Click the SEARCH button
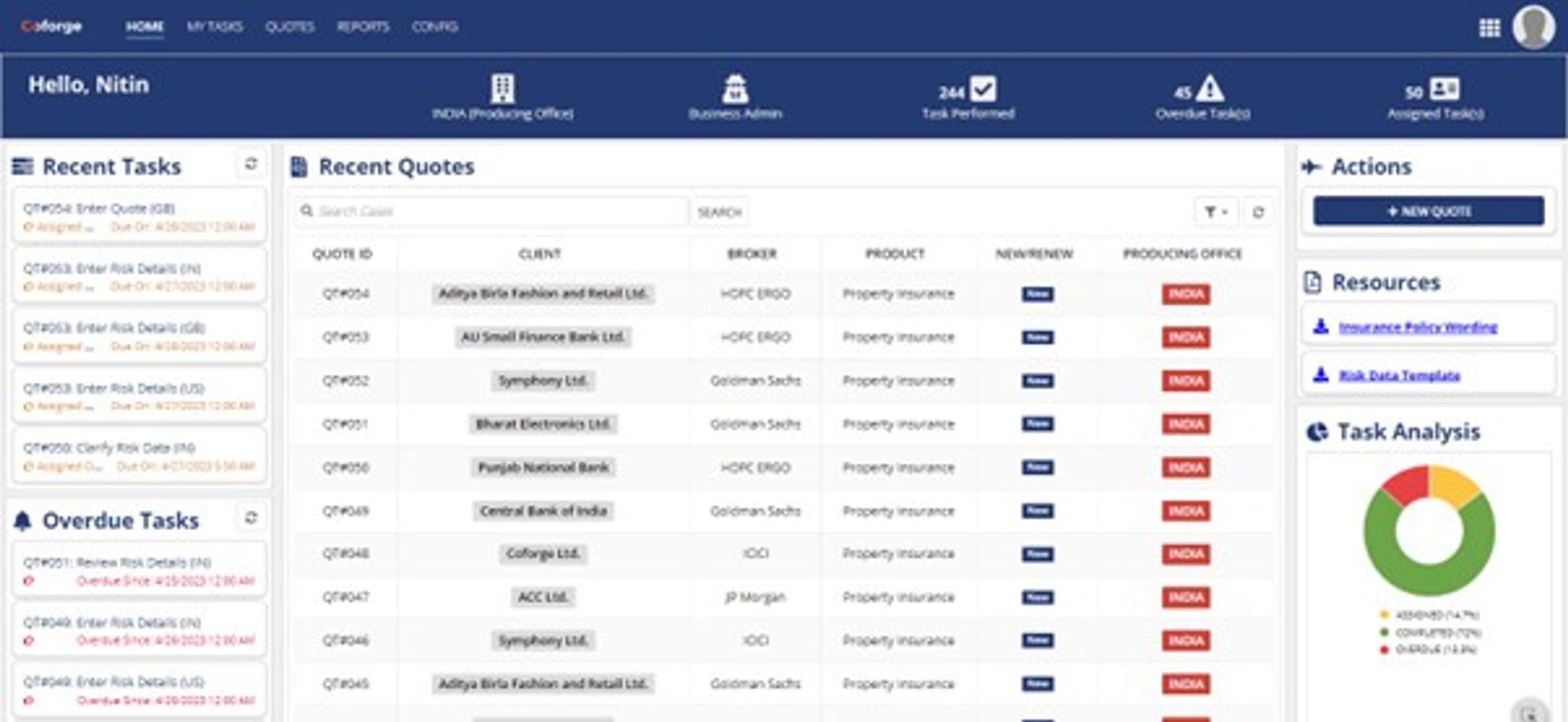1568x722 pixels. point(719,212)
